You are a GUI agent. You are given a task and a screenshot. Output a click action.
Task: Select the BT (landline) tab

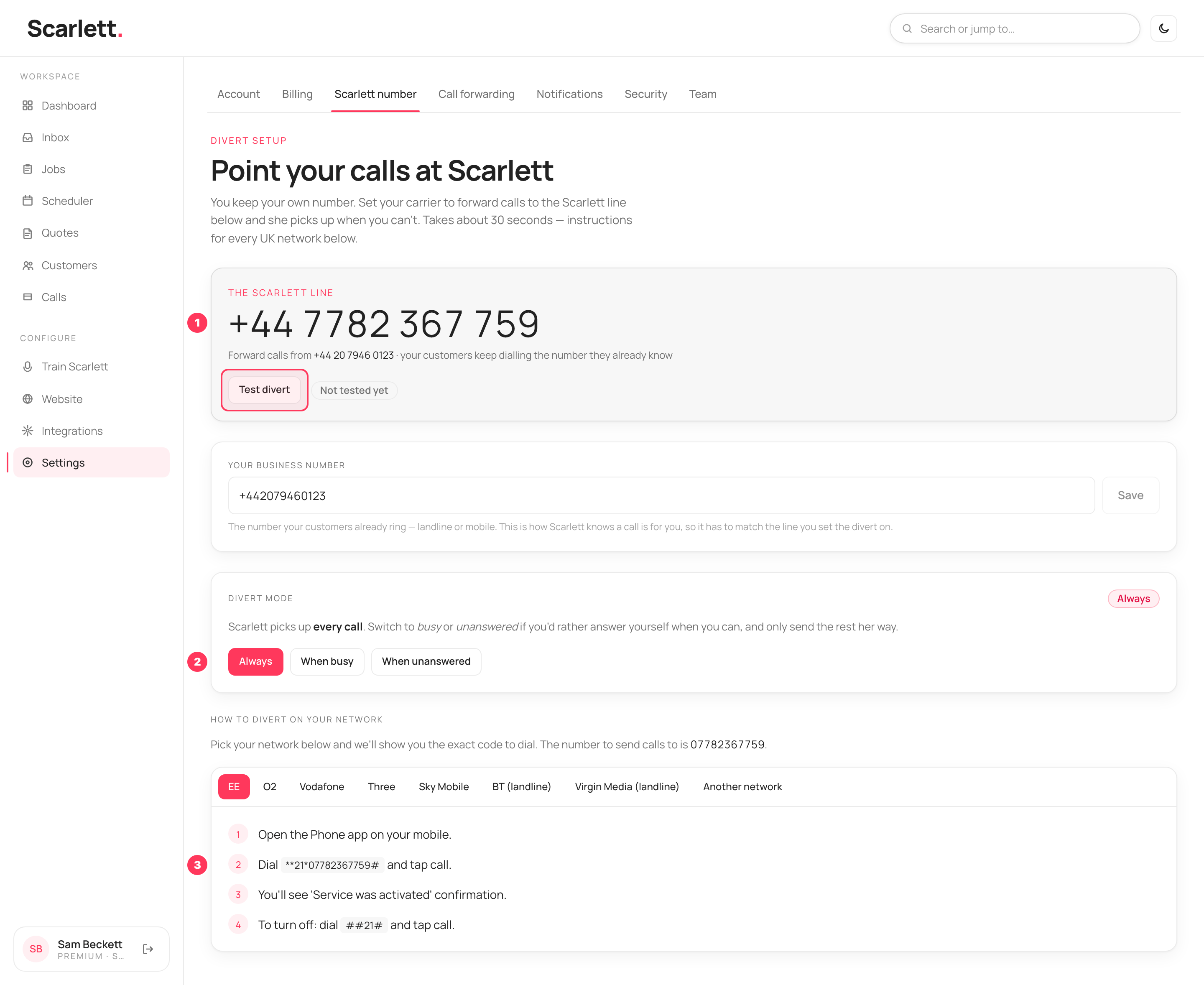click(521, 786)
